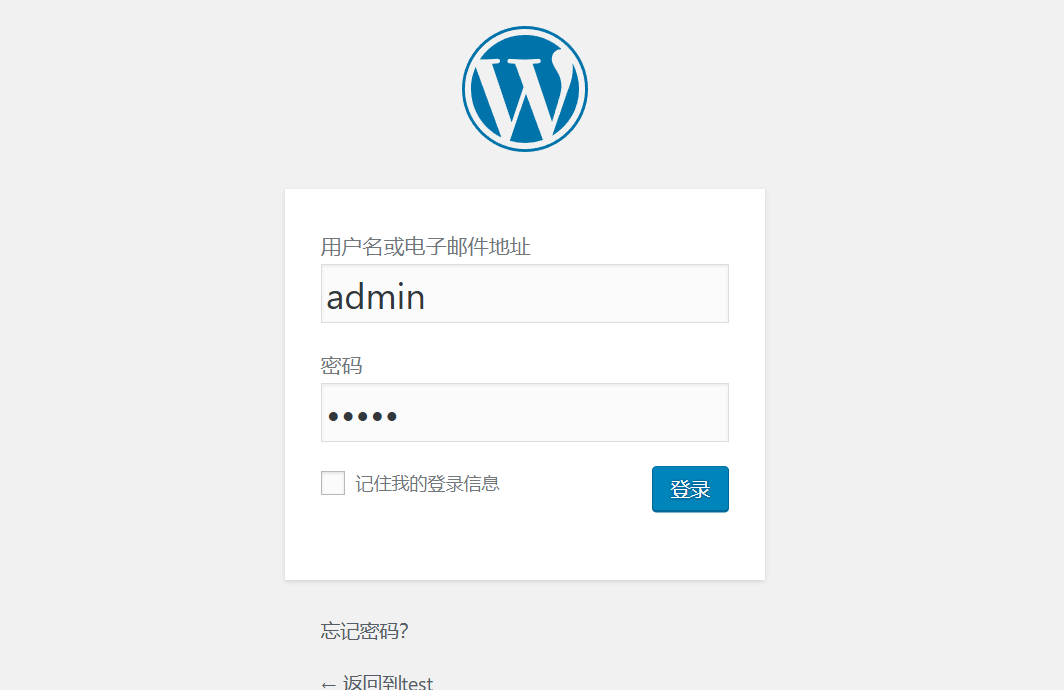
Task: Enable remember-me via the empty square box
Action: [x=333, y=483]
